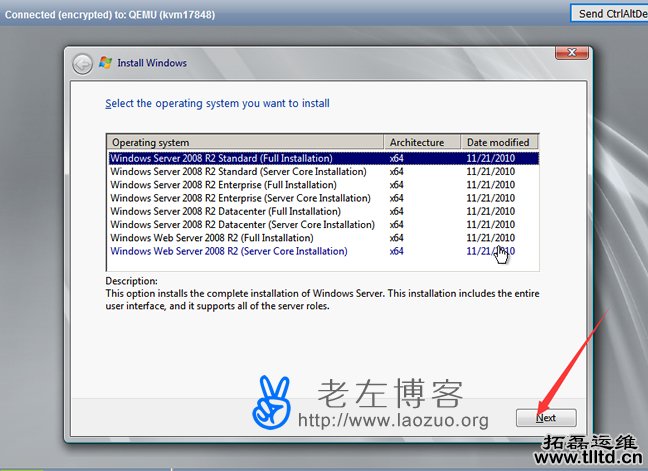Click the Architecture column header
Screen dimensions: 648x471
coord(422,142)
